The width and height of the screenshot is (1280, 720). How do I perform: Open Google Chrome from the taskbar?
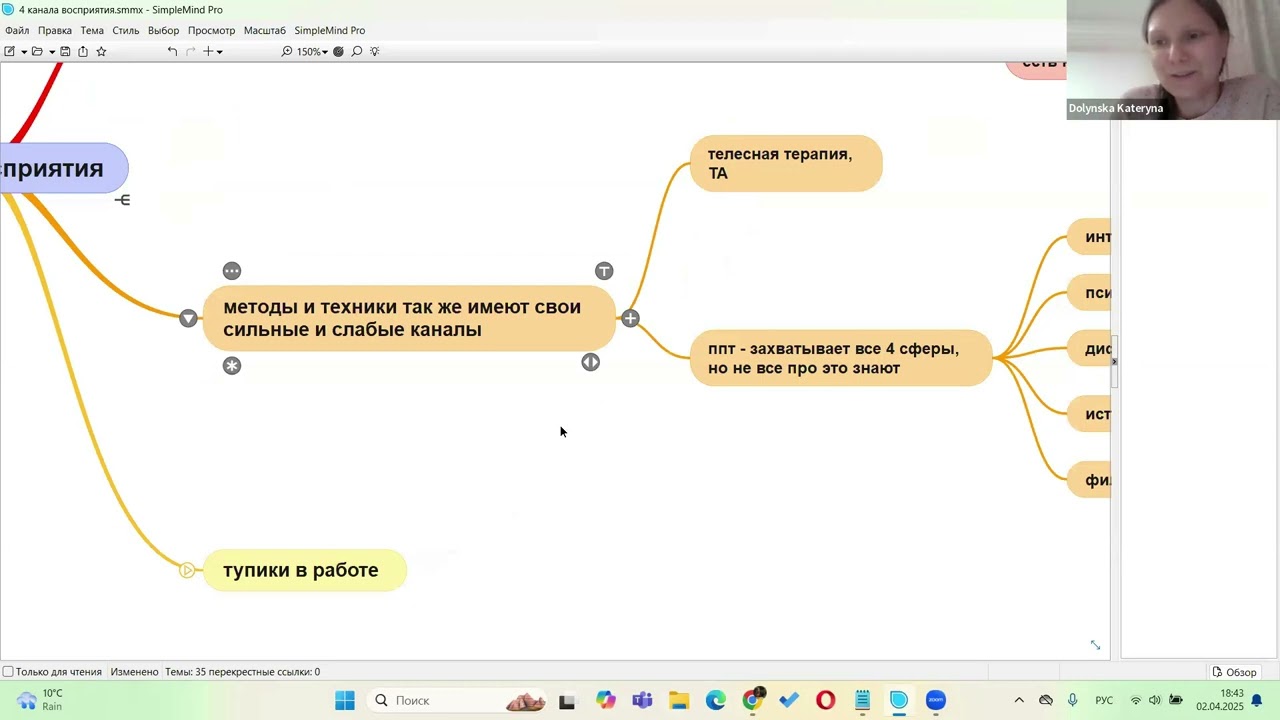coord(752,700)
